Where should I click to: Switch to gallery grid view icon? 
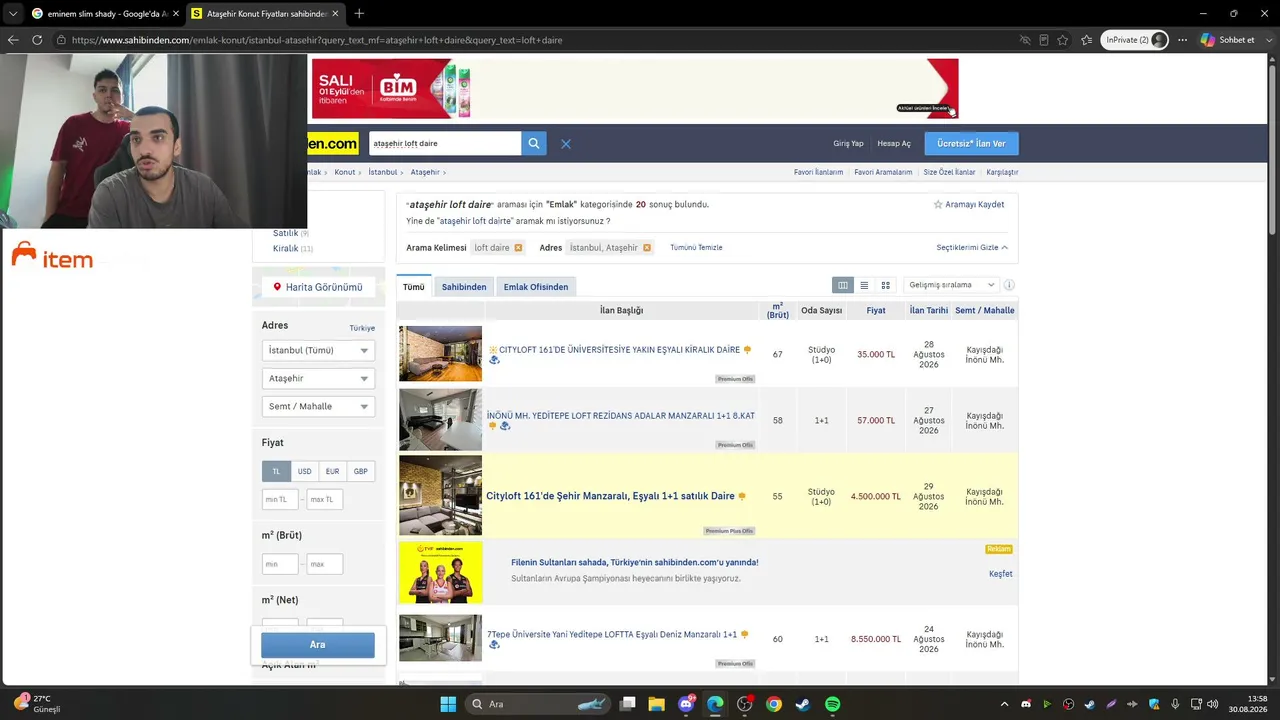[885, 285]
